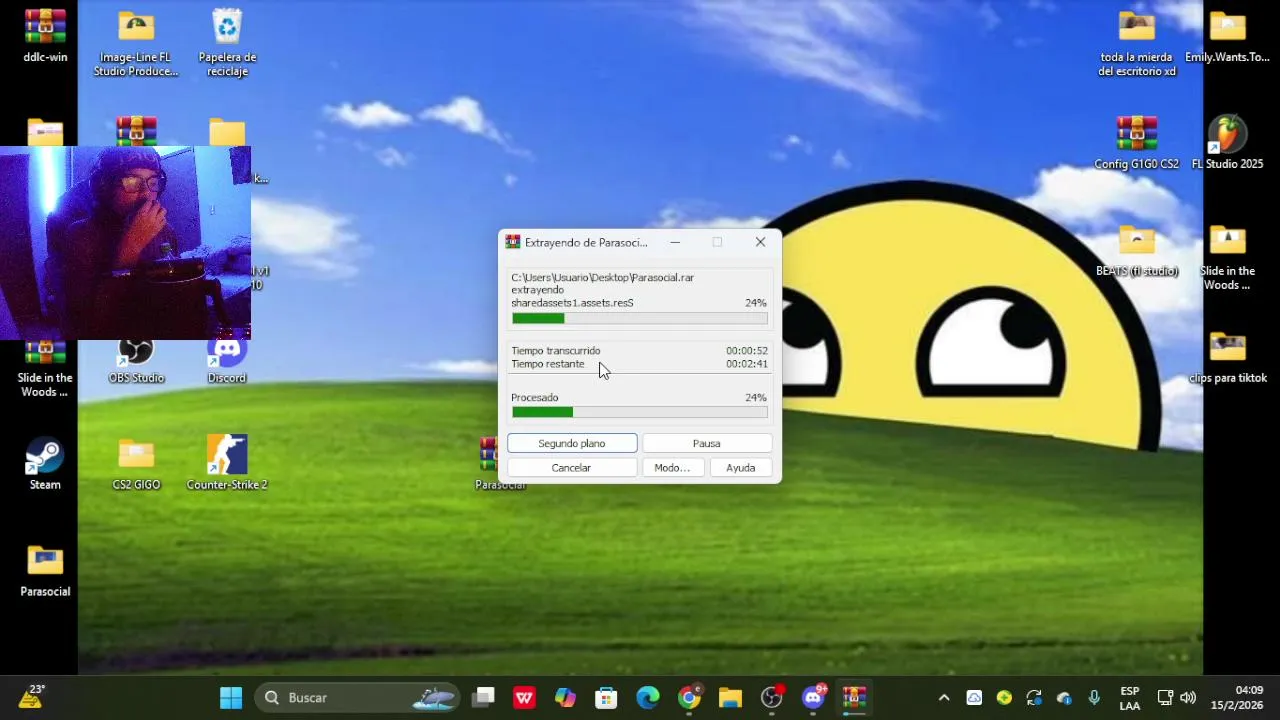Click the 00:02:41 remaining time value

click(x=747, y=364)
